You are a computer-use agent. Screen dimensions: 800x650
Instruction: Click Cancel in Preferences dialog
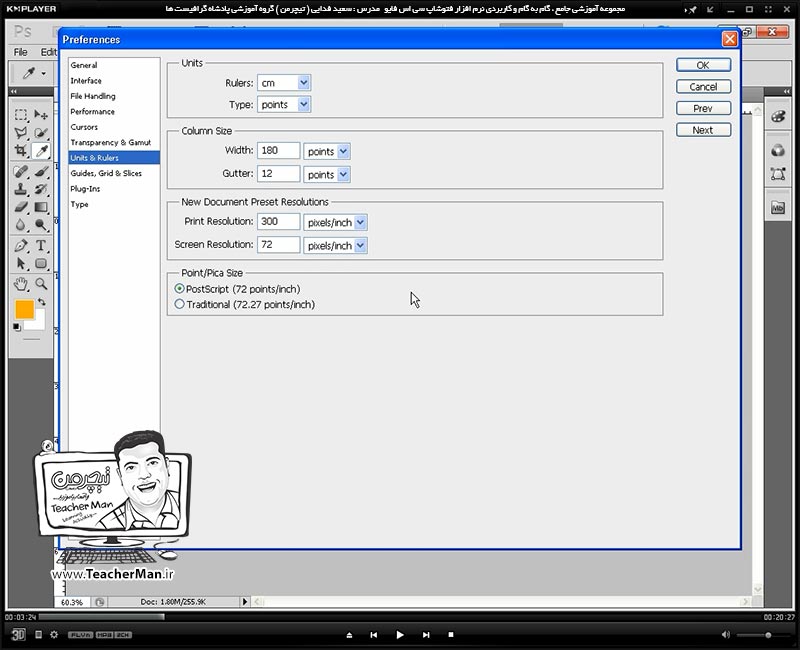pos(703,87)
